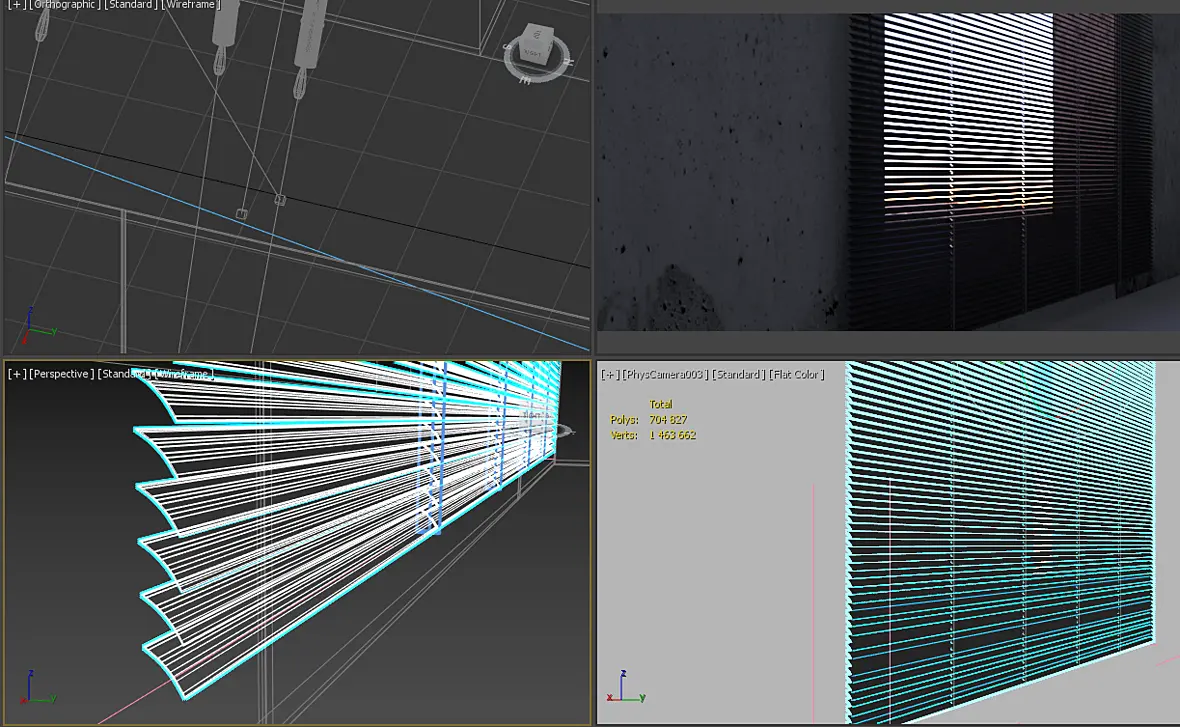1180x727 pixels.
Task: Open the Flat Color shading menu
Action: point(797,374)
